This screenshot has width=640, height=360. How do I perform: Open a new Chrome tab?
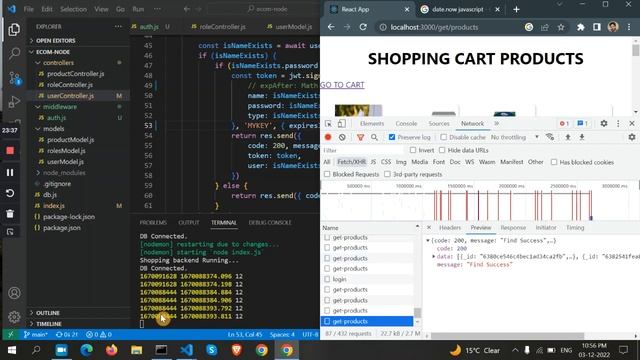tap(516, 9)
